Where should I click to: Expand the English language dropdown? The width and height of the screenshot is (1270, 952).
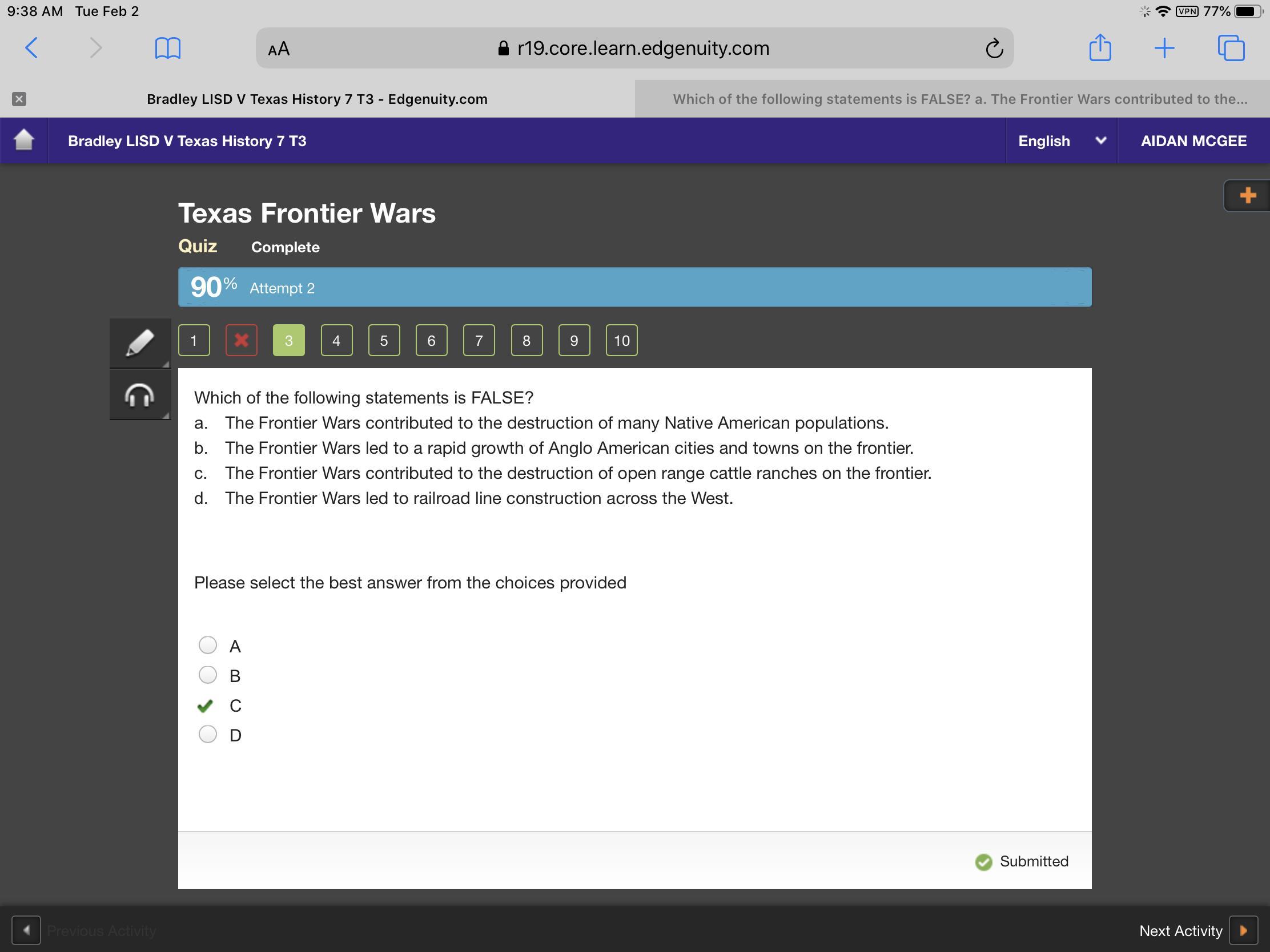click(x=1060, y=140)
